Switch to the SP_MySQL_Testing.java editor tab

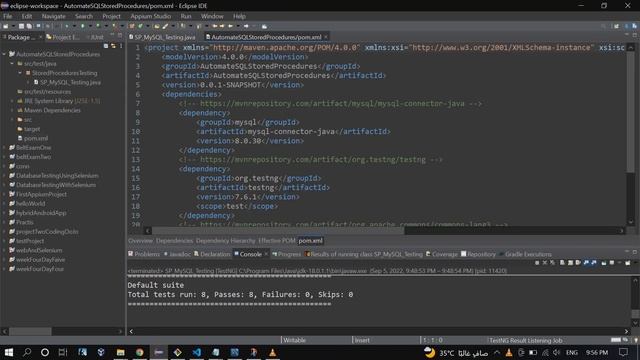point(162,37)
